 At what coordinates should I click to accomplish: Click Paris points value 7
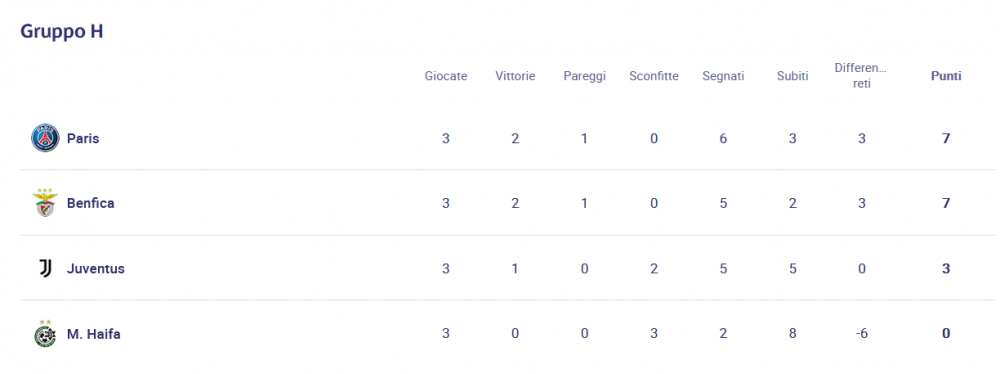[946, 138]
